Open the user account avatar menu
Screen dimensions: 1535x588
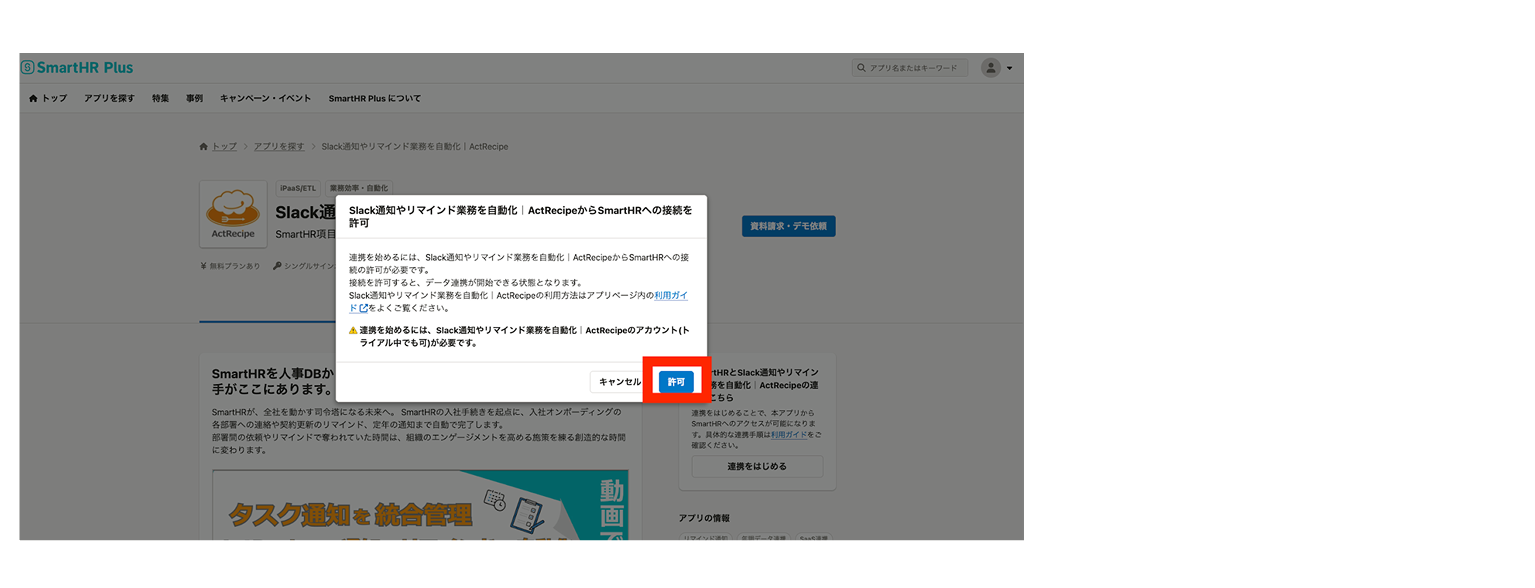click(996, 68)
